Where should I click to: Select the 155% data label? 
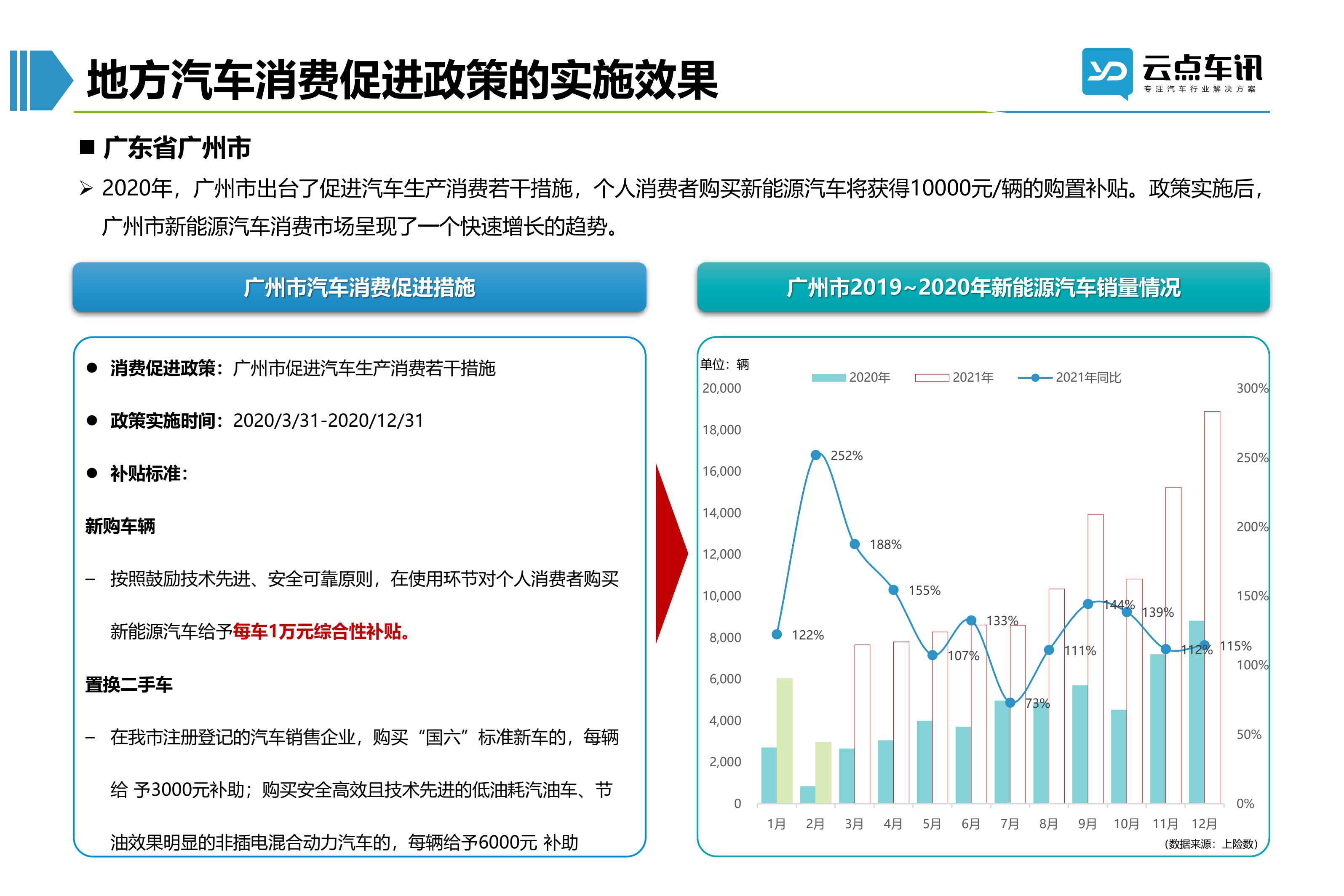924,590
